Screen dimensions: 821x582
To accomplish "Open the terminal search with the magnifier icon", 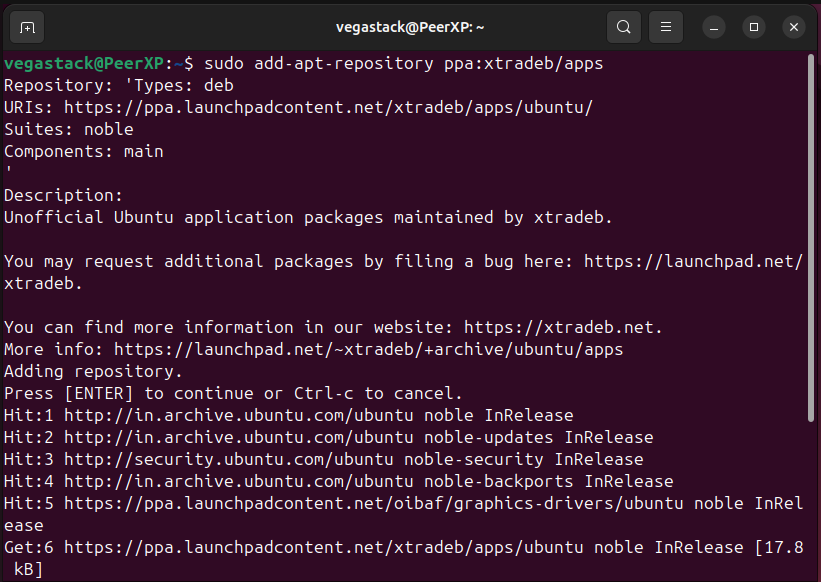I will point(623,27).
